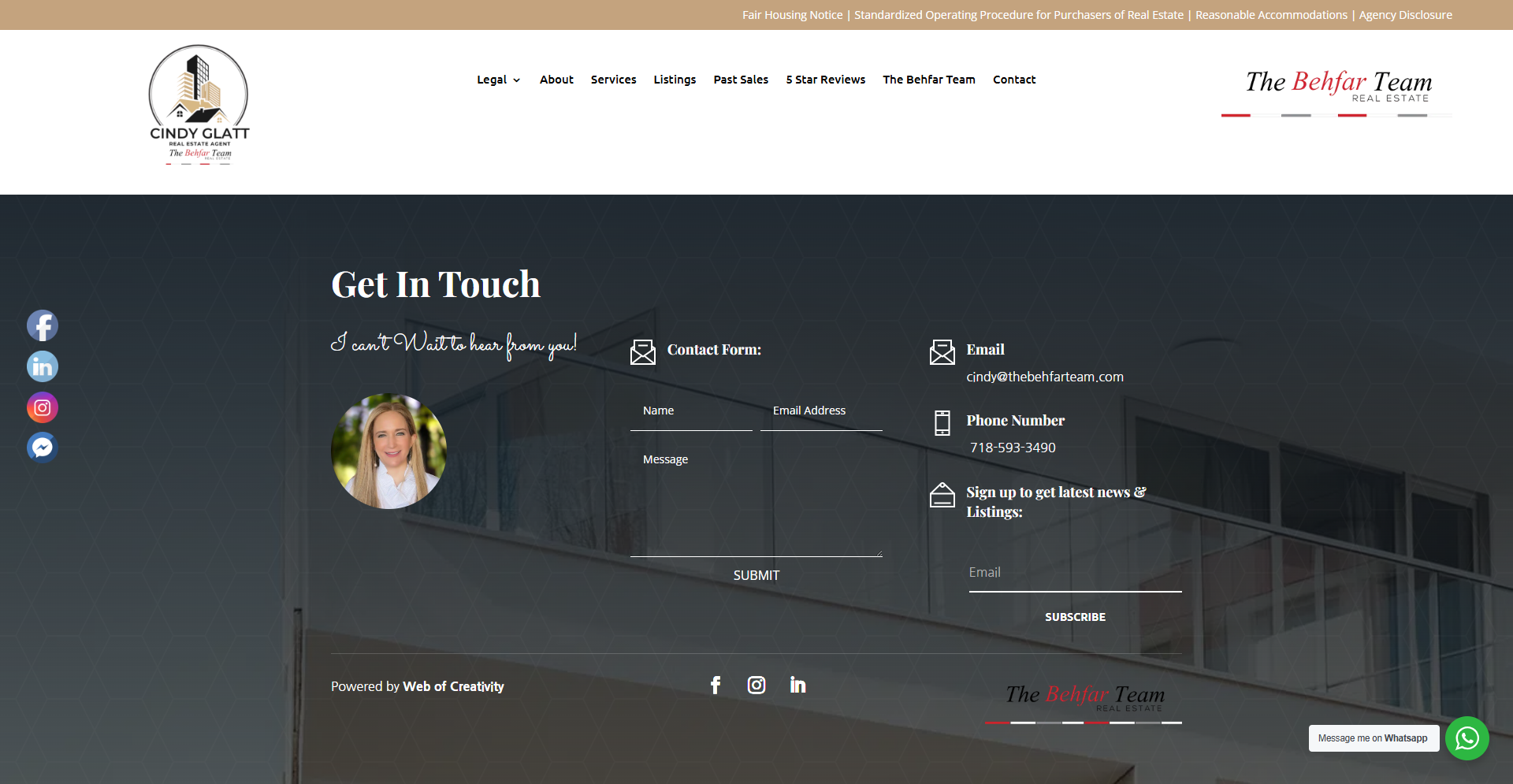Click the footer Instagram icon

pos(756,686)
